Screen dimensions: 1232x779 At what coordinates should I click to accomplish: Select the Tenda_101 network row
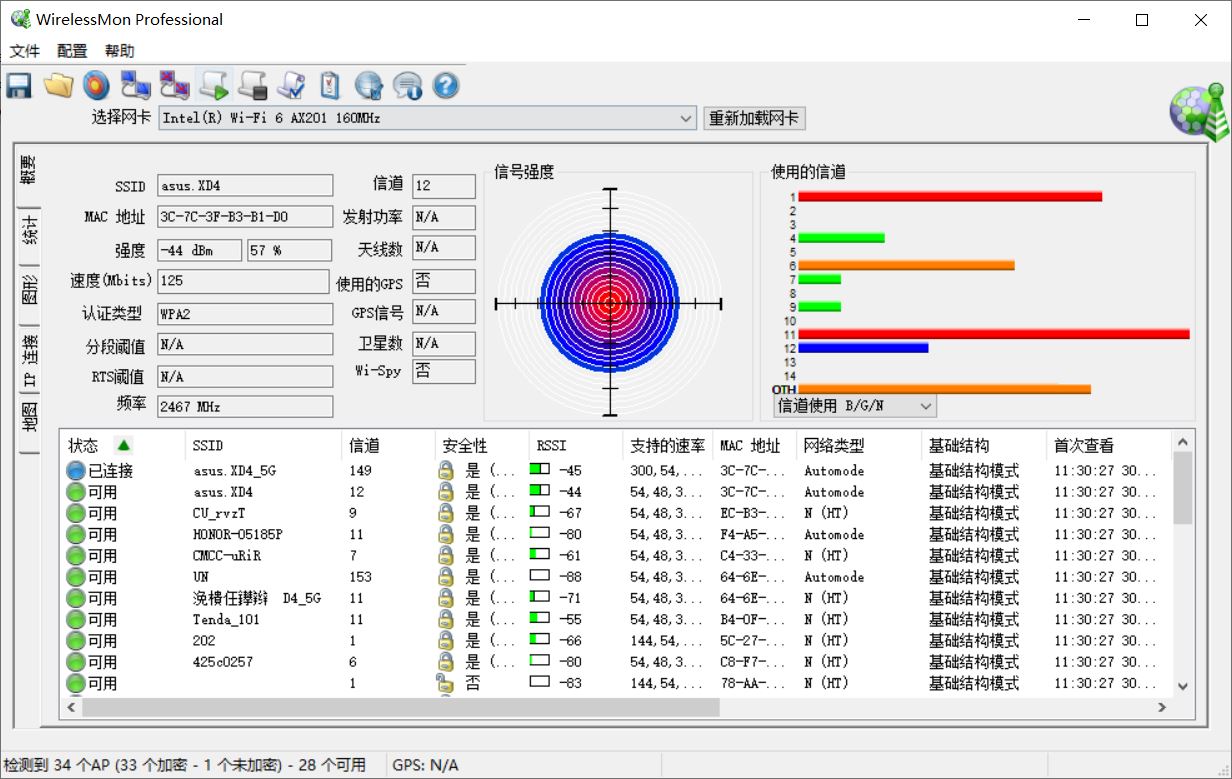[x=226, y=620]
